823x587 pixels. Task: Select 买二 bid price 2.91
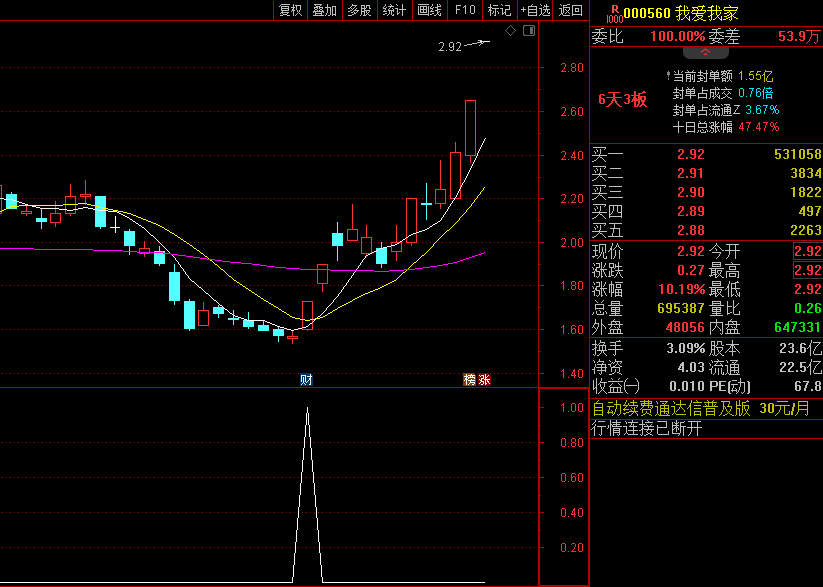pyautogui.click(x=691, y=173)
